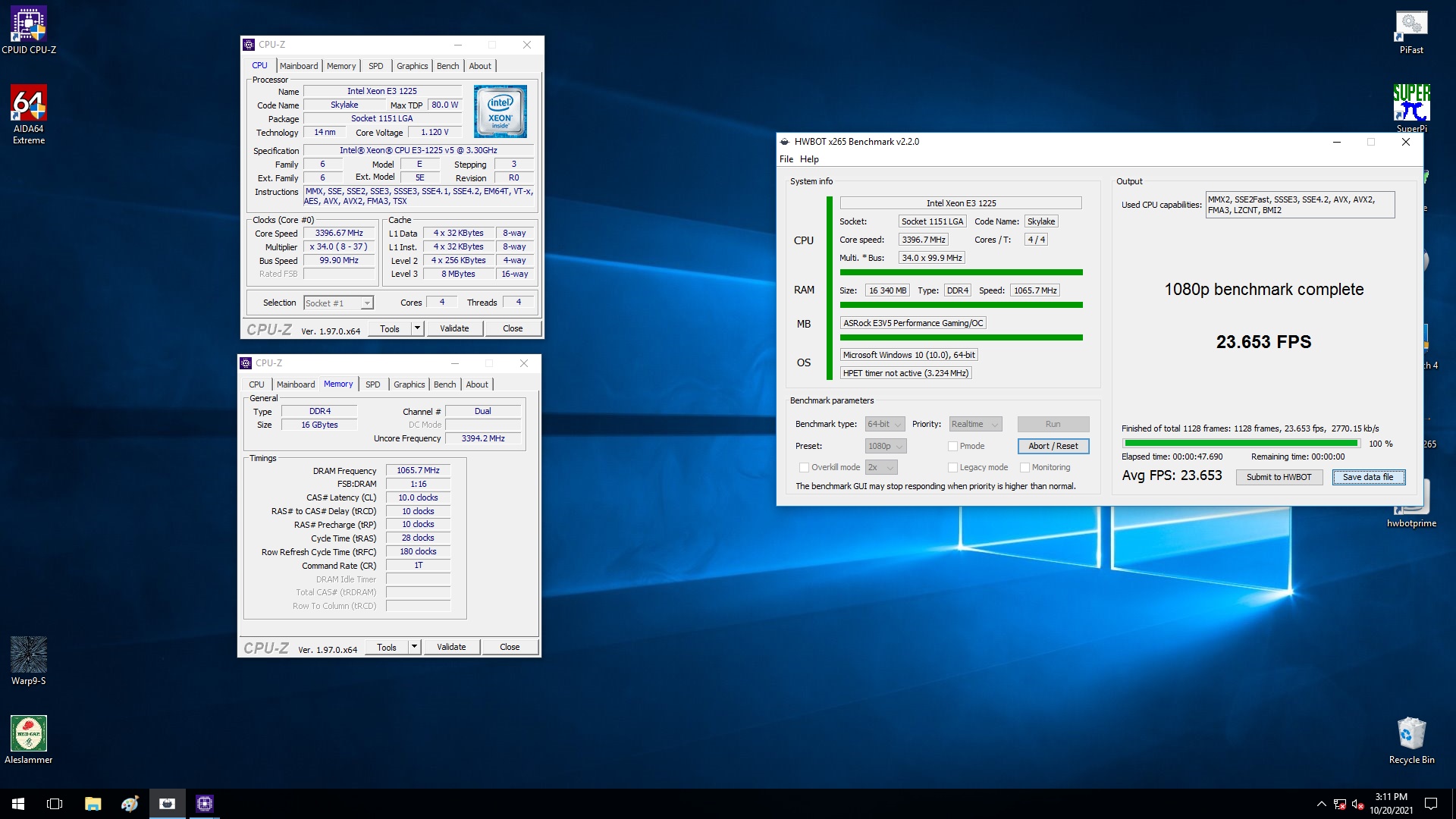Click green RAM status bar under Size
The height and width of the screenshot is (819, 1456).
(961, 305)
